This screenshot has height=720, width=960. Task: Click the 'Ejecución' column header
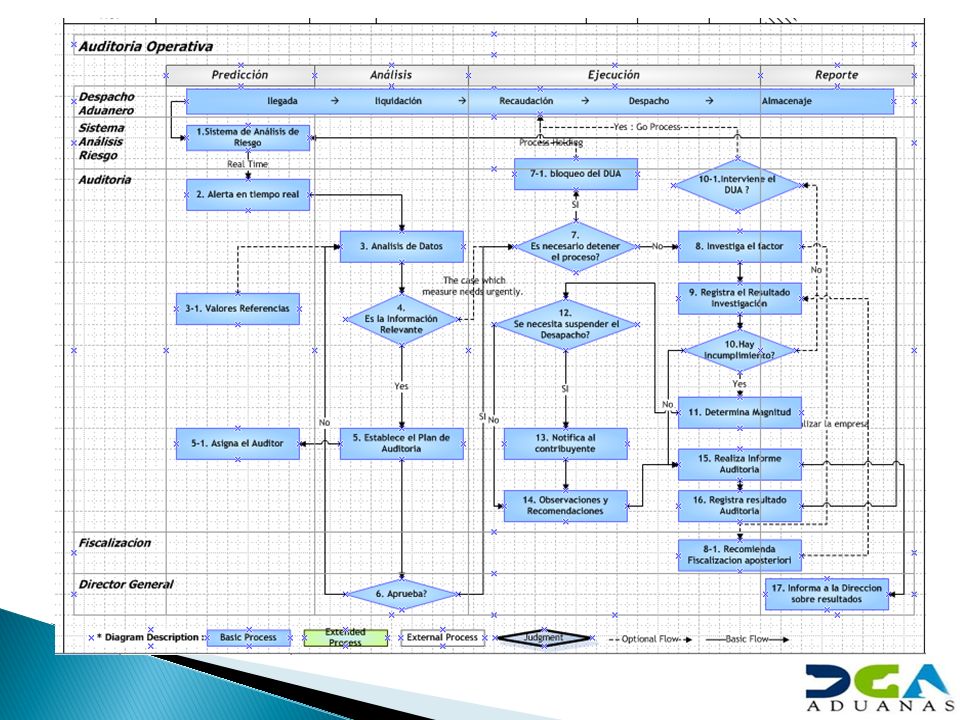[613, 75]
